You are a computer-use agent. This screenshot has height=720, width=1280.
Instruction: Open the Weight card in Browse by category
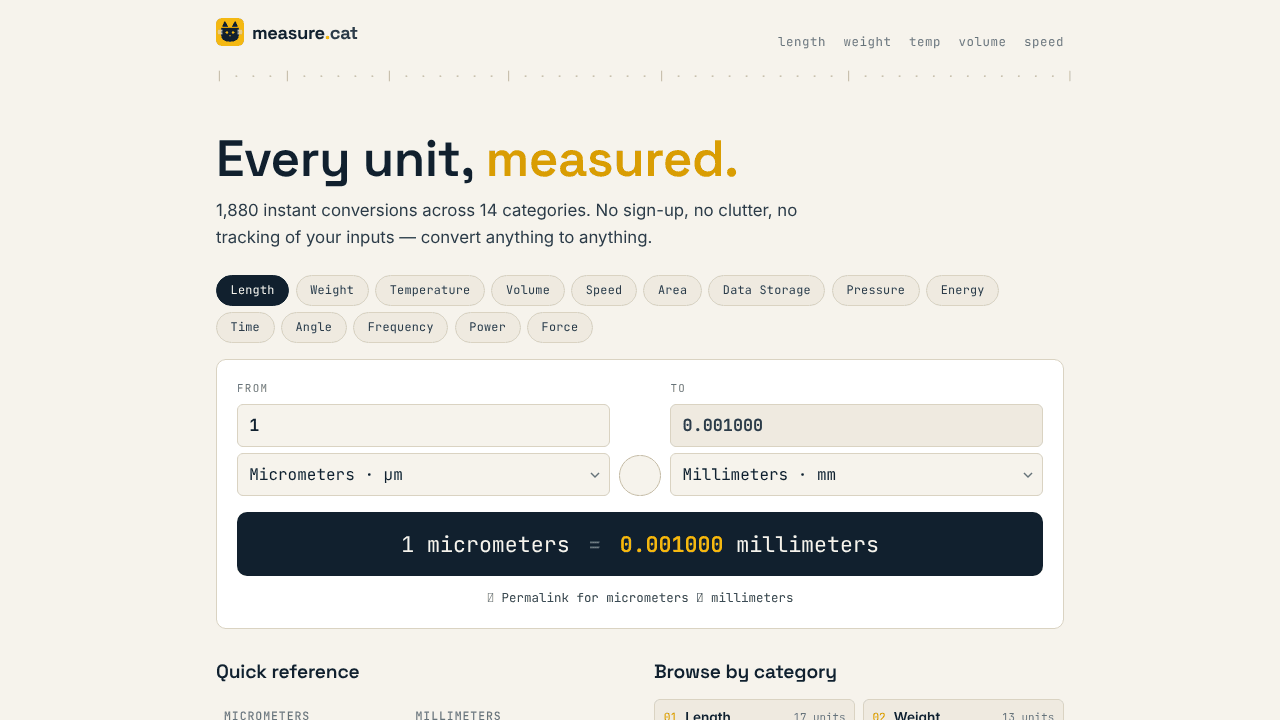pyautogui.click(x=963, y=711)
